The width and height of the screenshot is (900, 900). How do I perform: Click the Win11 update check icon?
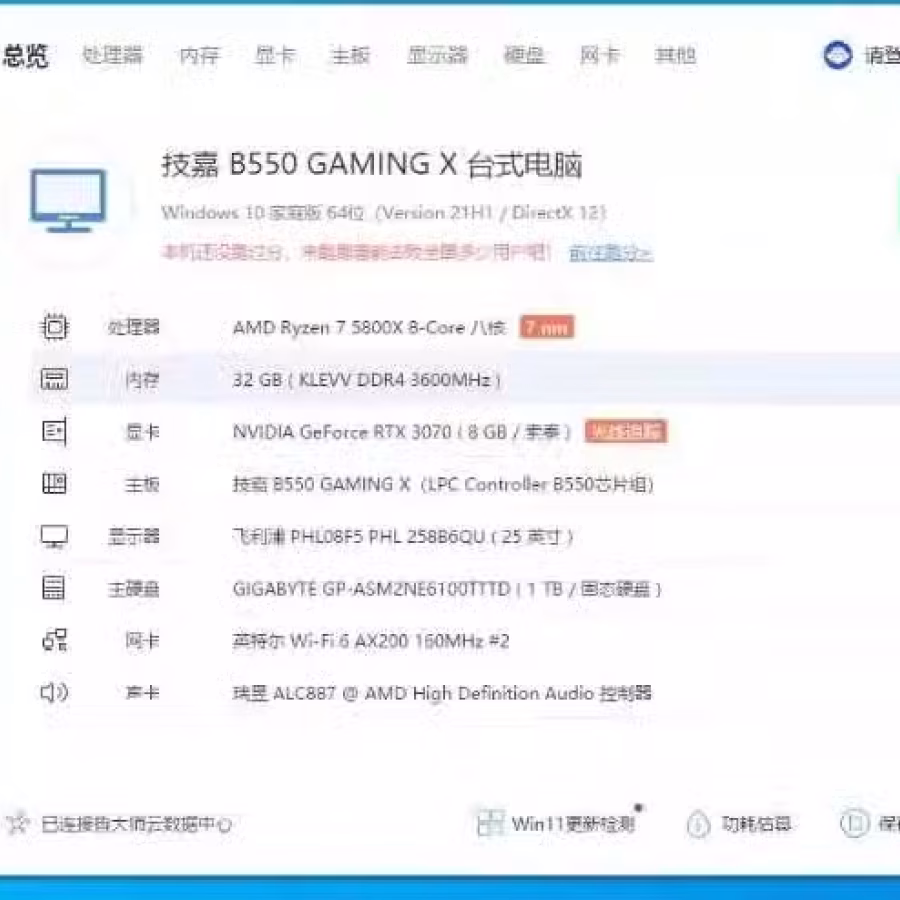(490, 824)
